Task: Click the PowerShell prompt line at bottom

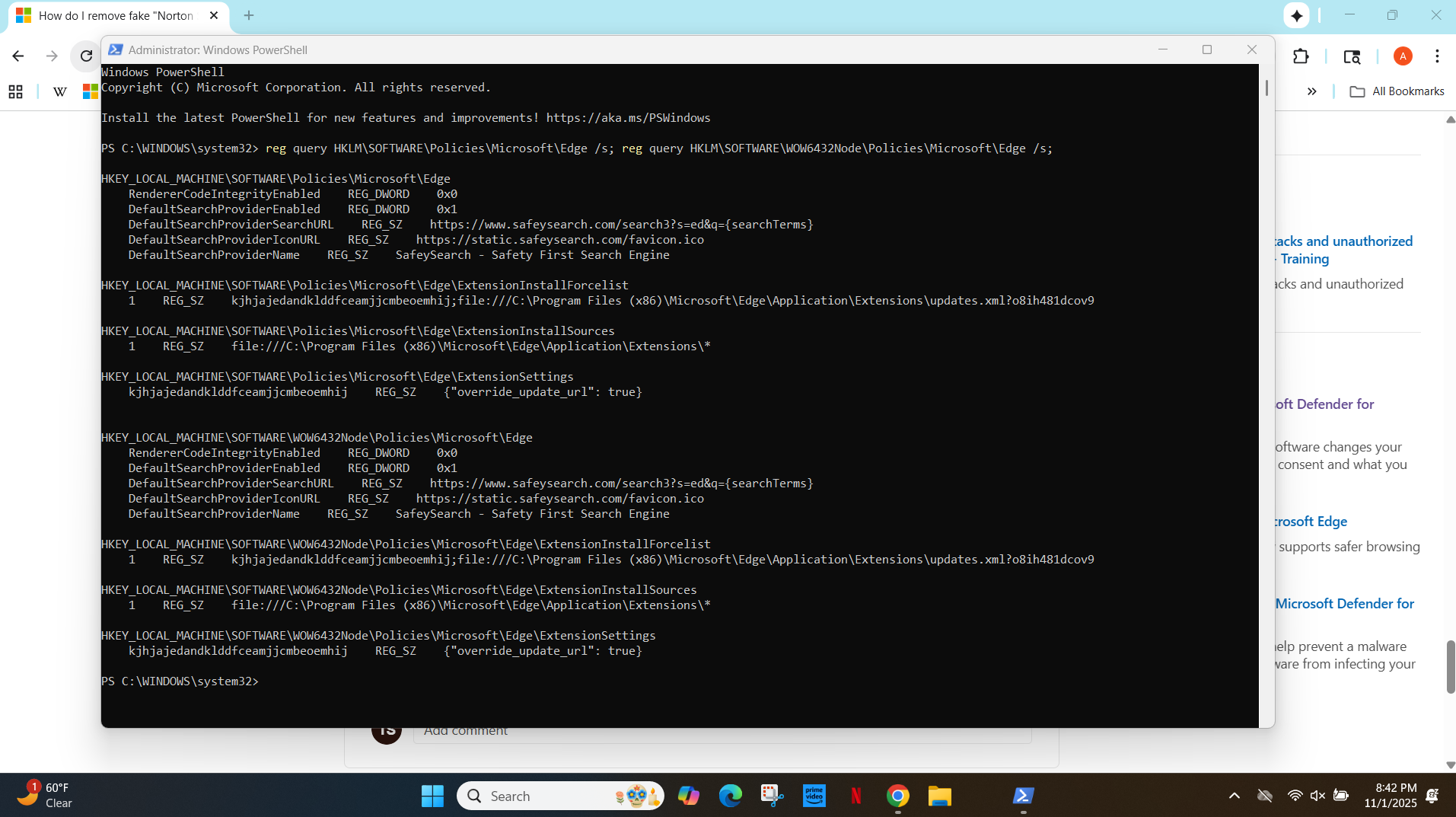Action: pyautogui.click(x=180, y=681)
